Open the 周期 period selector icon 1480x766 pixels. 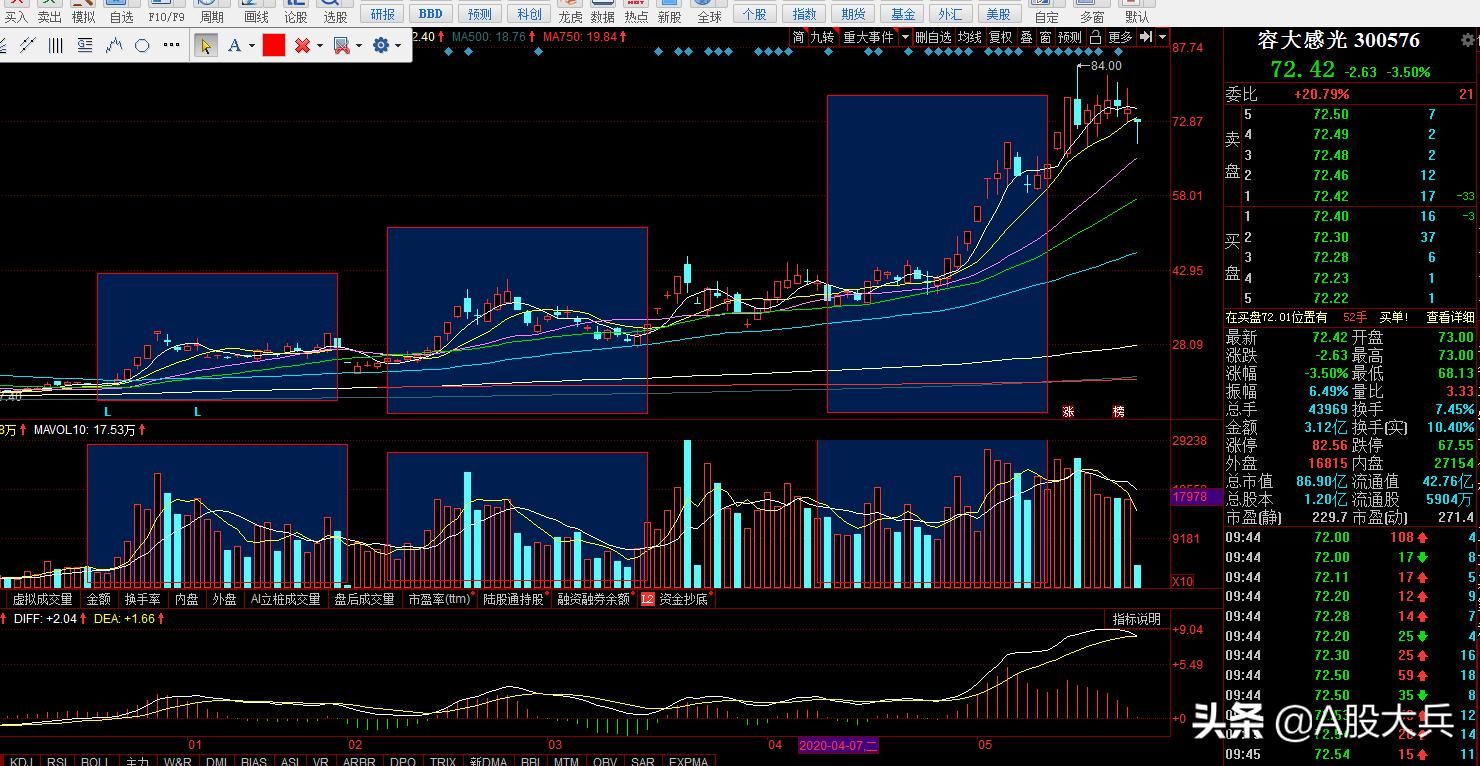(x=212, y=11)
